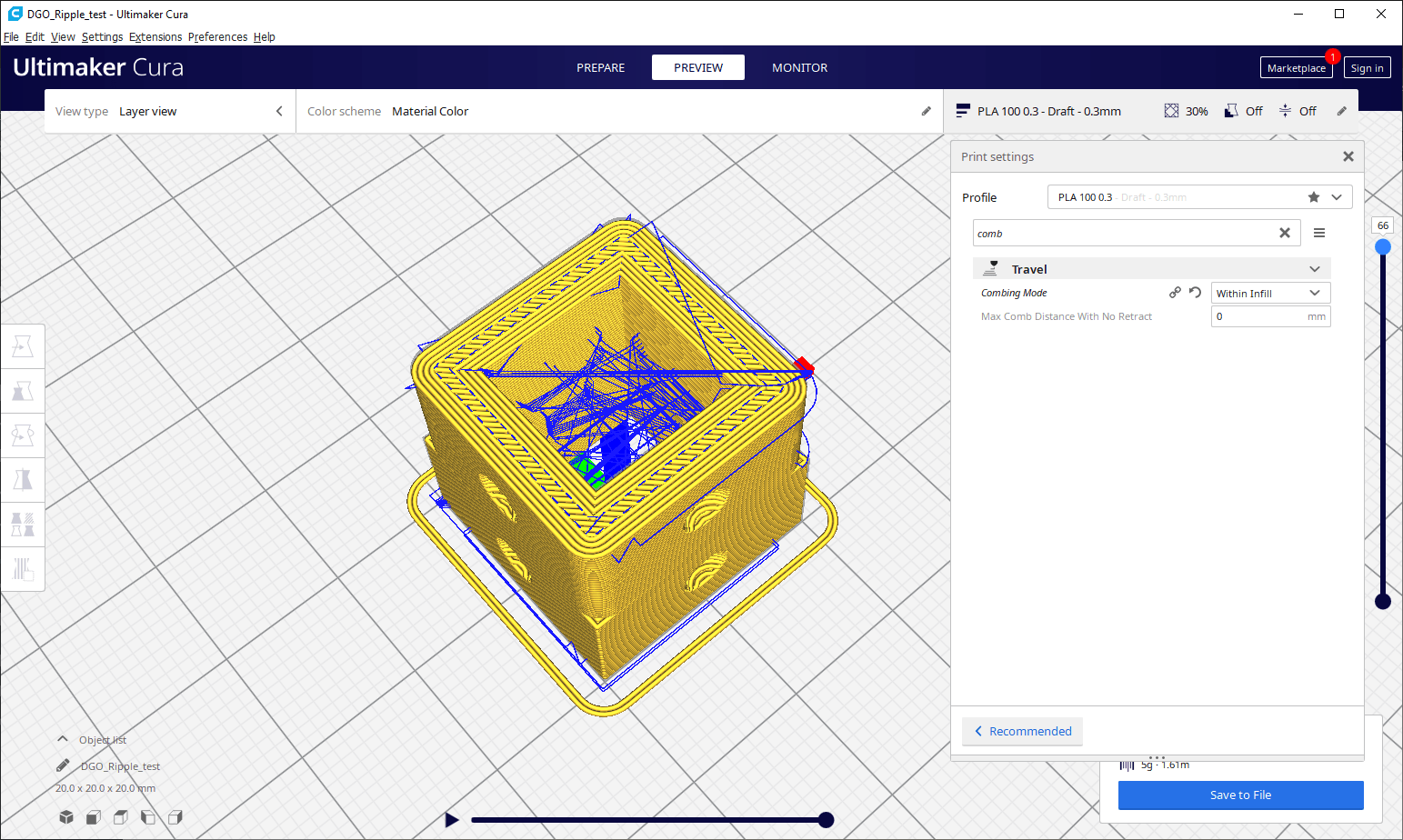Select the Scale tool in left toolbar
Image resolution: width=1403 pixels, height=840 pixels.
tap(23, 392)
